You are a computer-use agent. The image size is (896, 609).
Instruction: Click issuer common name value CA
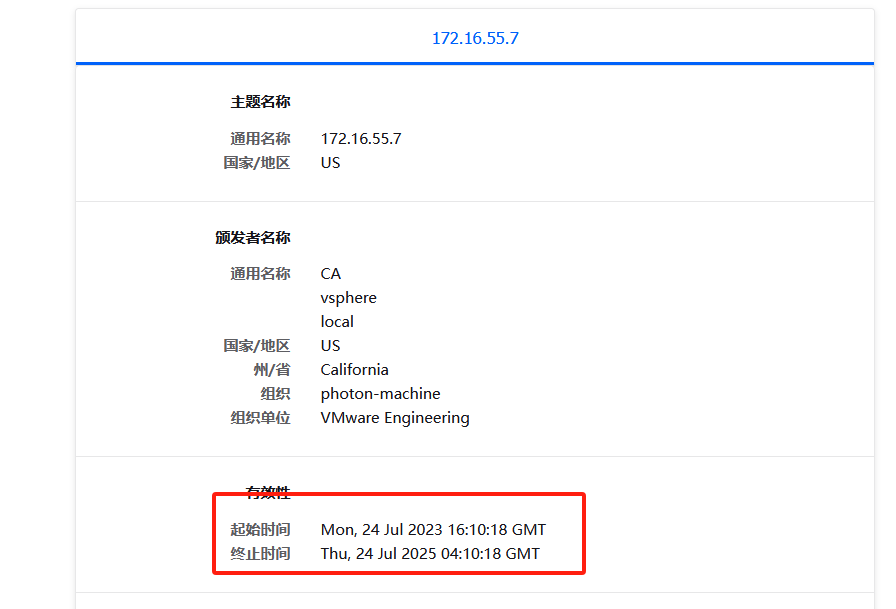(331, 274)
